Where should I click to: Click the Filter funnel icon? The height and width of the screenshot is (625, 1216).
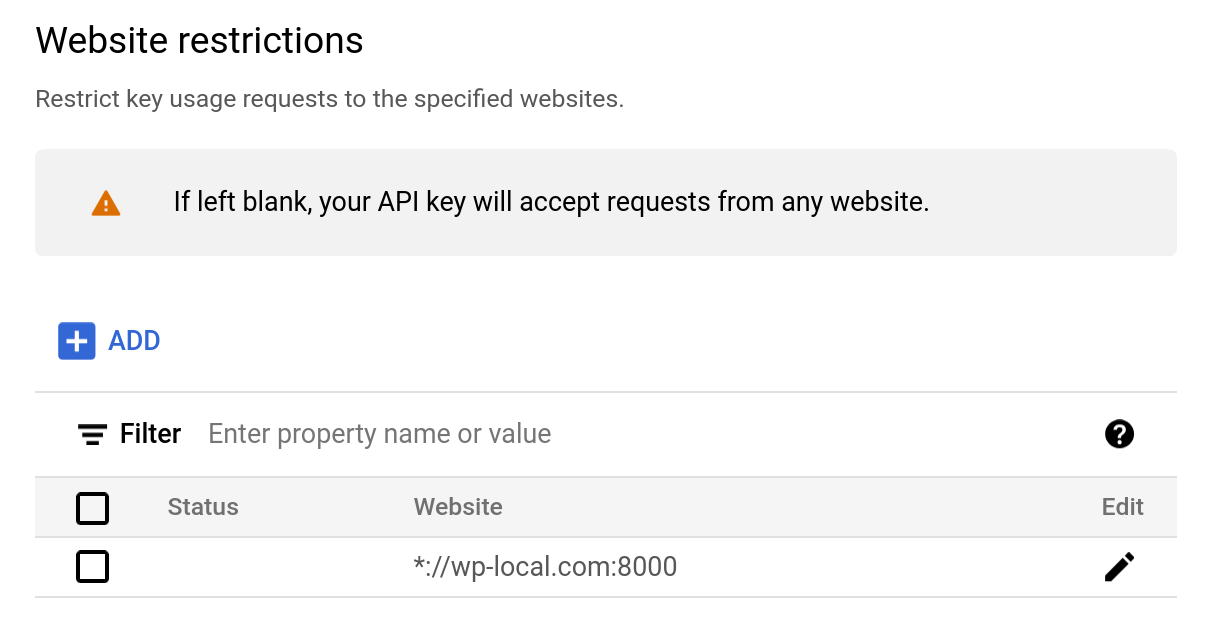[92, 434]
